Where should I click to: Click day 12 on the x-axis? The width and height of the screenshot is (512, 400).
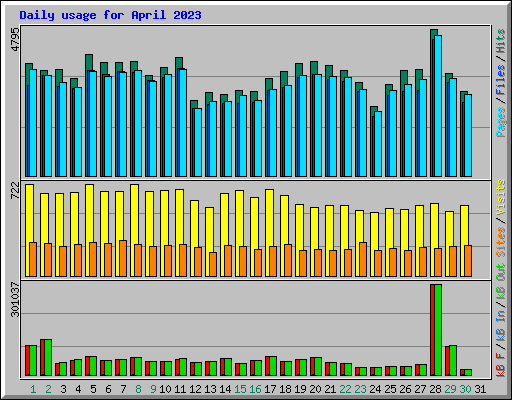pos(195,389)
